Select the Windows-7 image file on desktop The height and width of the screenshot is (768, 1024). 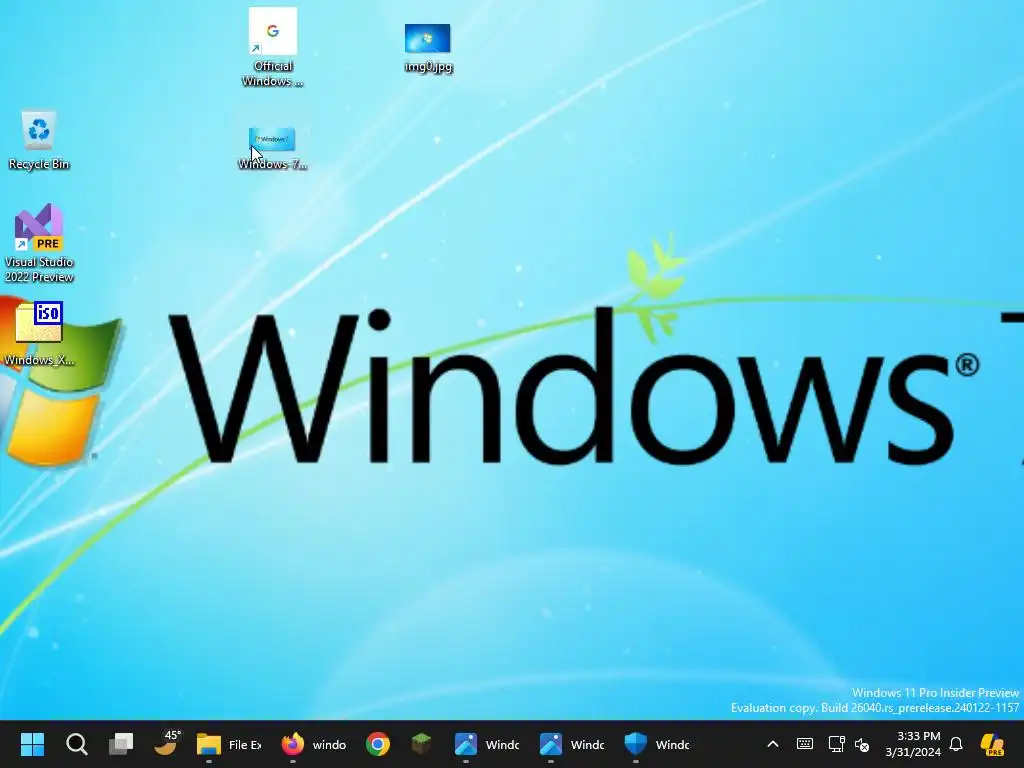click(272, 149)
